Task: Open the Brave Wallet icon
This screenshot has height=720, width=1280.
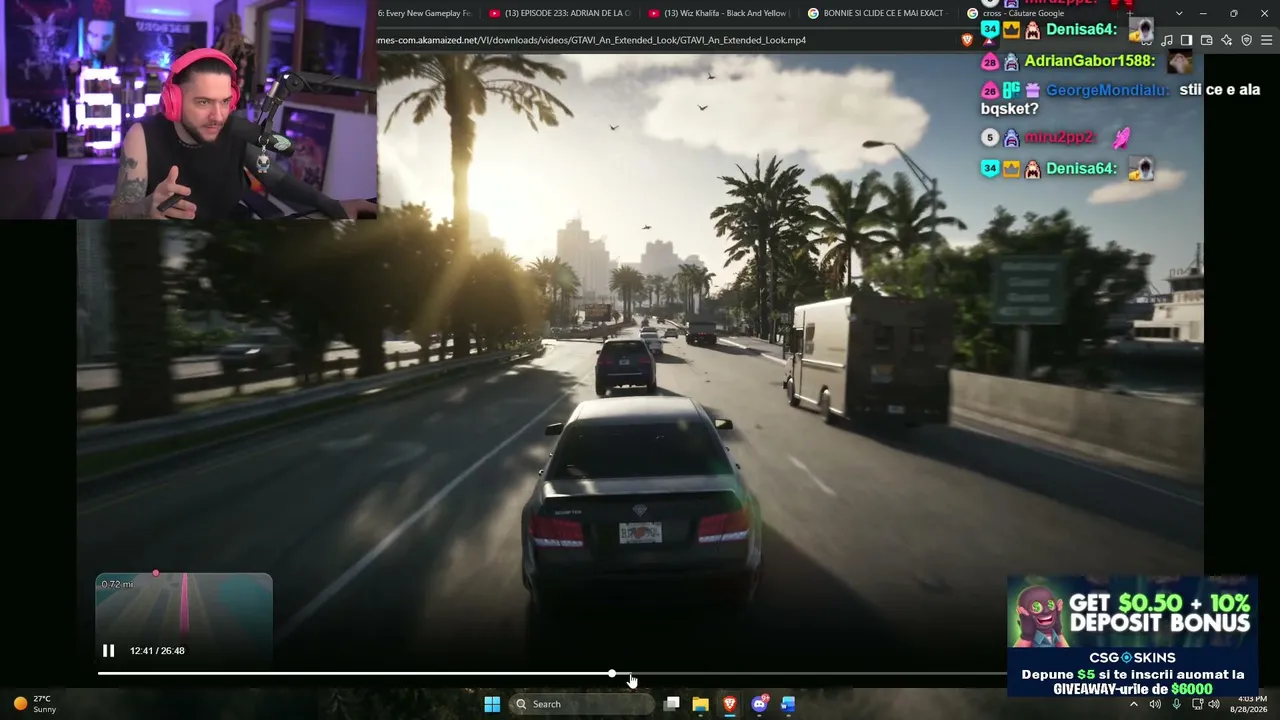Action: click(x=1206, y=40)
